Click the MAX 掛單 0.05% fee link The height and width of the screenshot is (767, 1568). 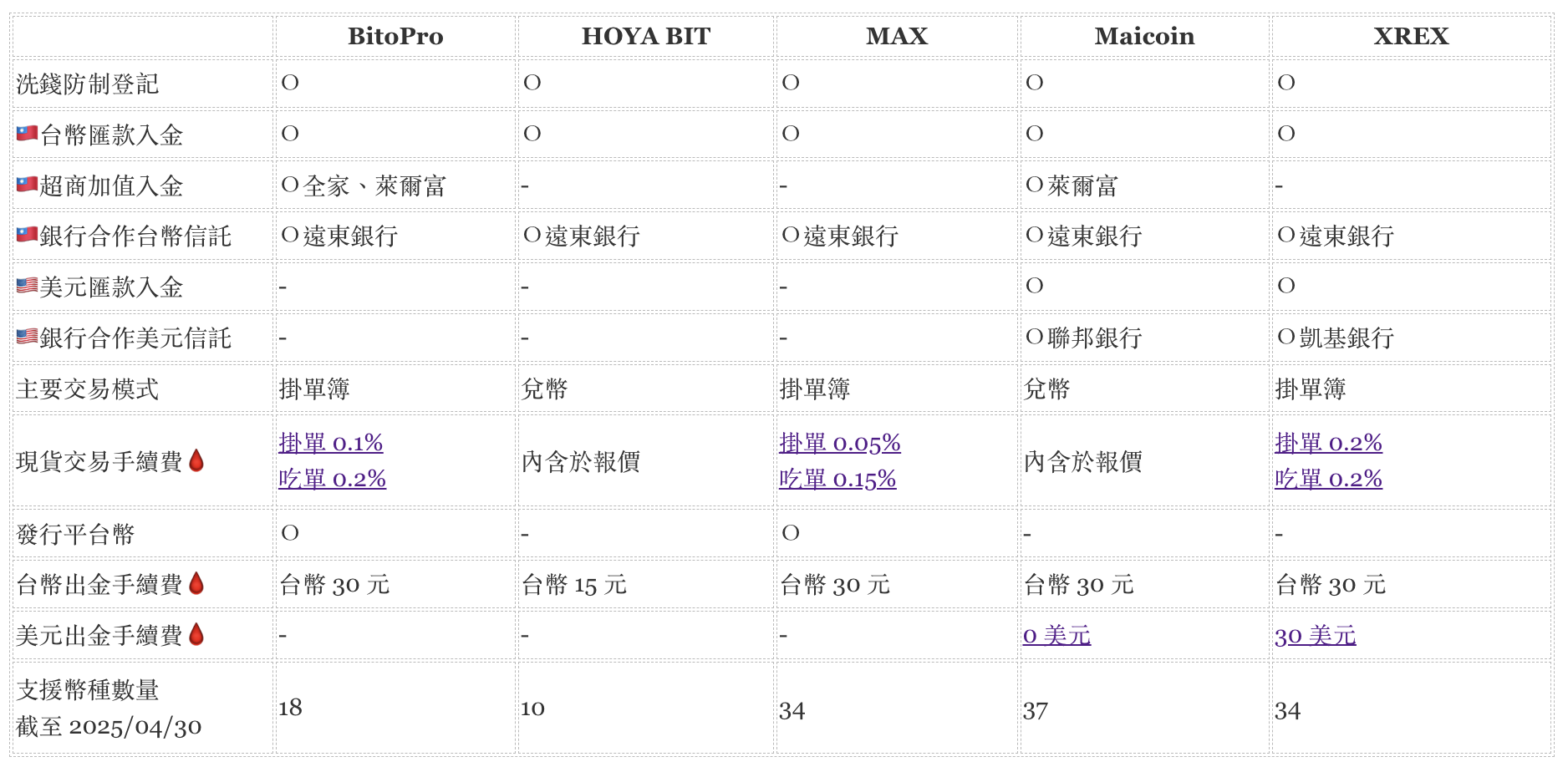click(x=839, y=443)
